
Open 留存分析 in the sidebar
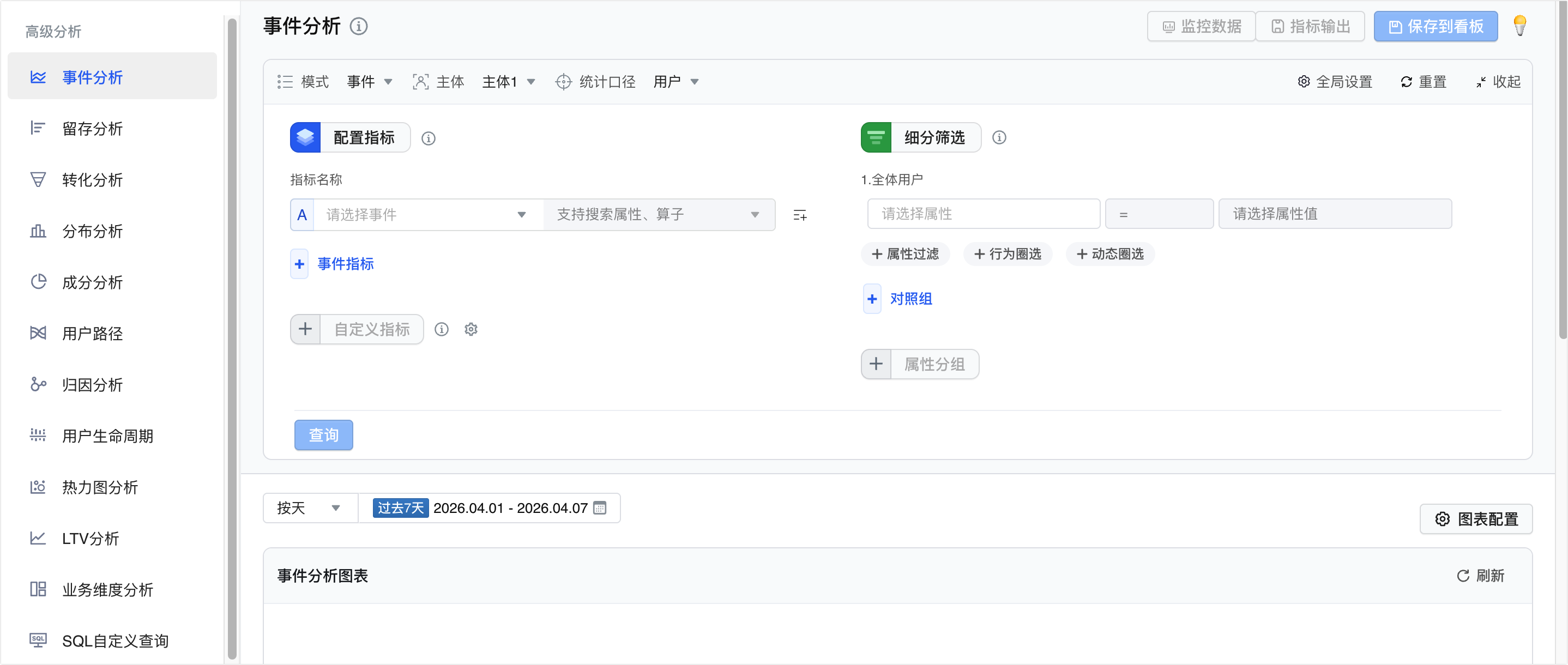tap(93, 129)
